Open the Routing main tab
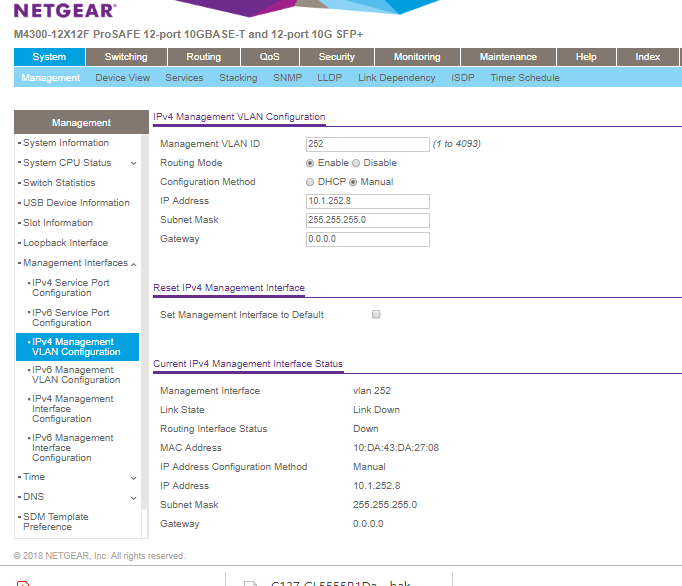 tap(204, 57)
